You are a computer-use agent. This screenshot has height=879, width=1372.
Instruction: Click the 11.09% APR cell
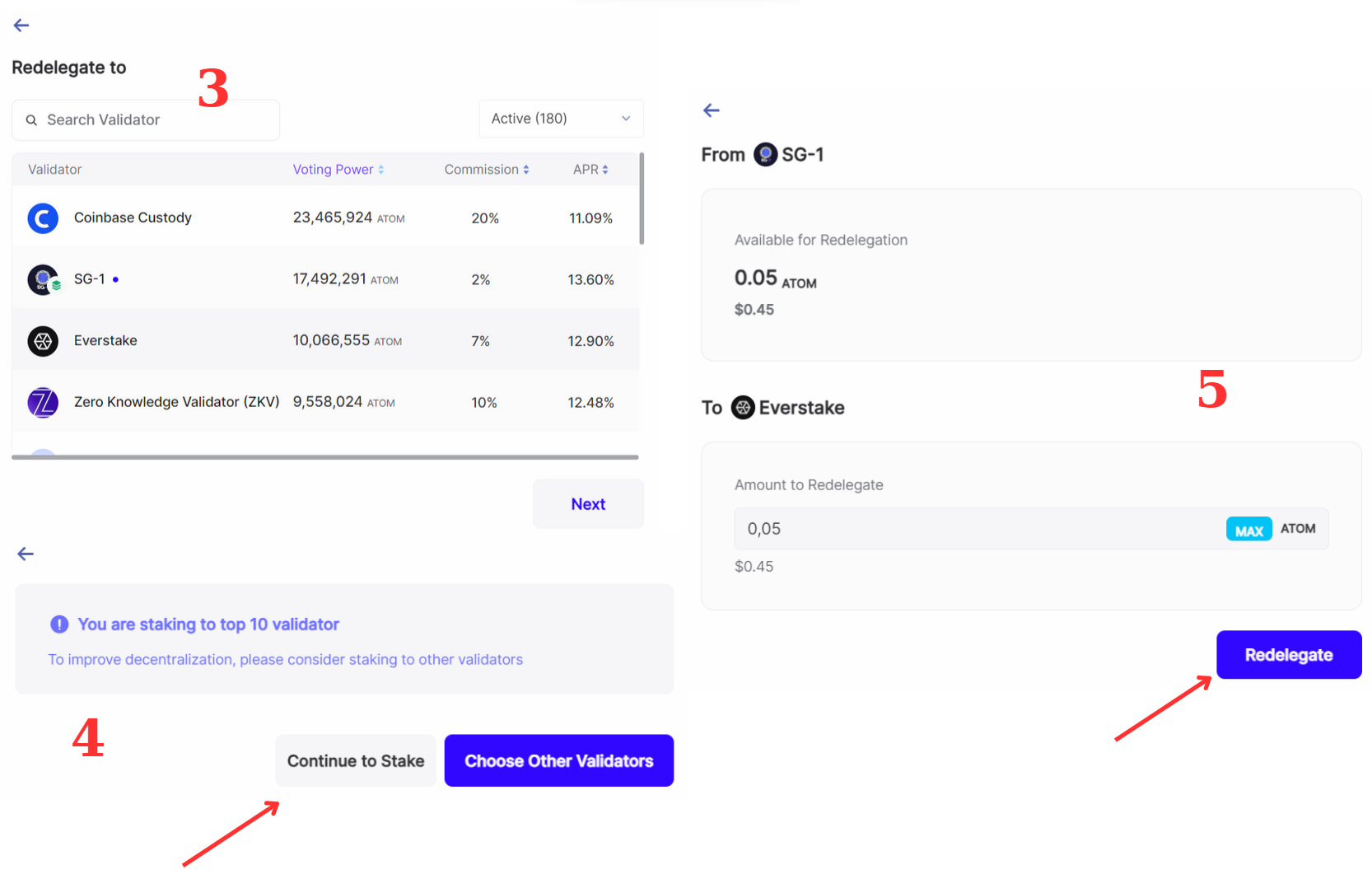[590, 218]
